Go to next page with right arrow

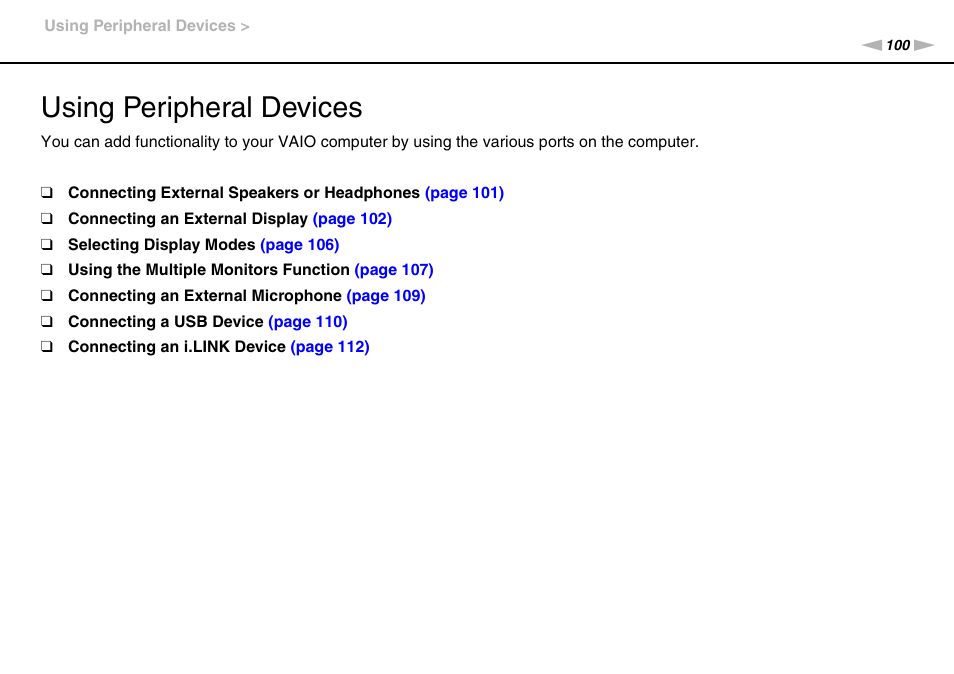pyautogui.click(x=924, y=45)
